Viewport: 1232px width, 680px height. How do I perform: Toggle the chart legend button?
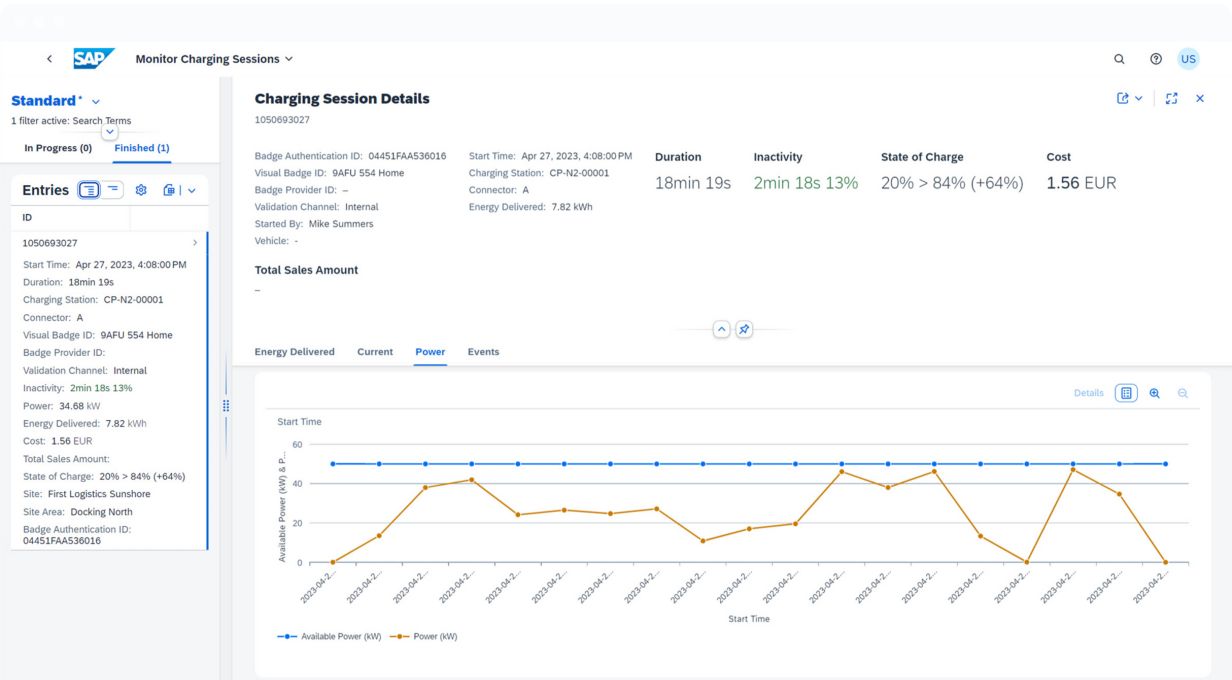coord(1126,394)
